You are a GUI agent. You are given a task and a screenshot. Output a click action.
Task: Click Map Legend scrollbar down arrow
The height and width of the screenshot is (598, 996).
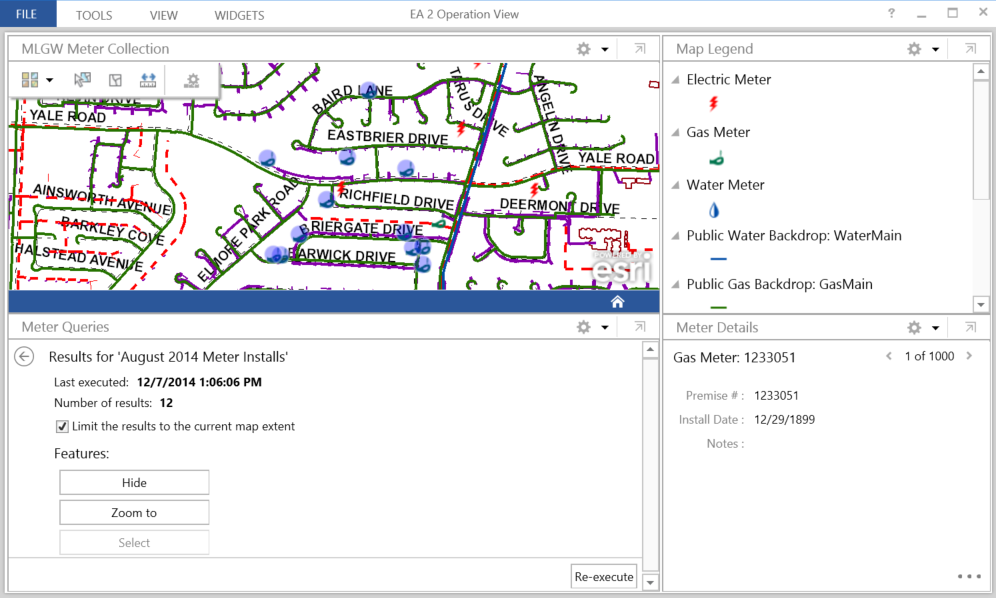(980, 304)
